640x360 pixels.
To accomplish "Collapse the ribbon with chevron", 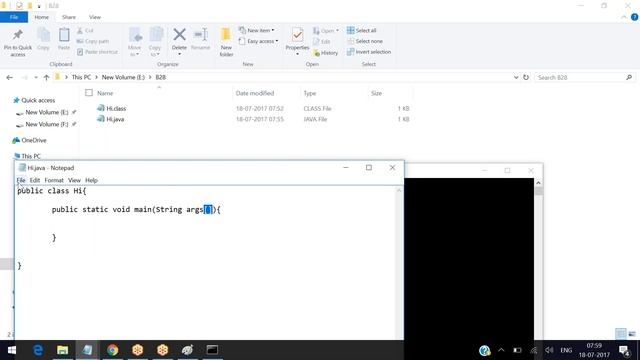I will click(x=624, y=17).
